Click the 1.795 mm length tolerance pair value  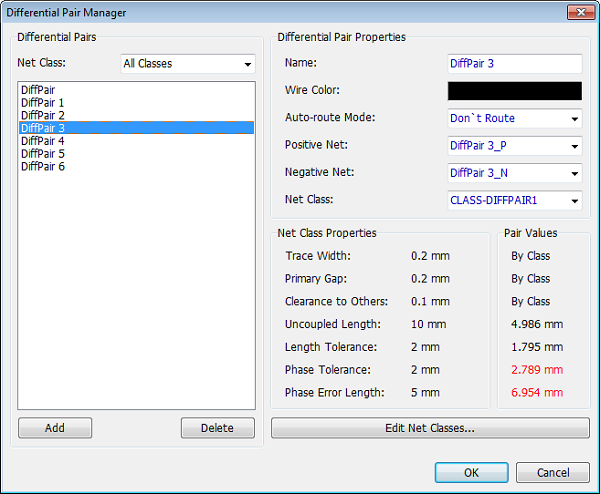537,347
